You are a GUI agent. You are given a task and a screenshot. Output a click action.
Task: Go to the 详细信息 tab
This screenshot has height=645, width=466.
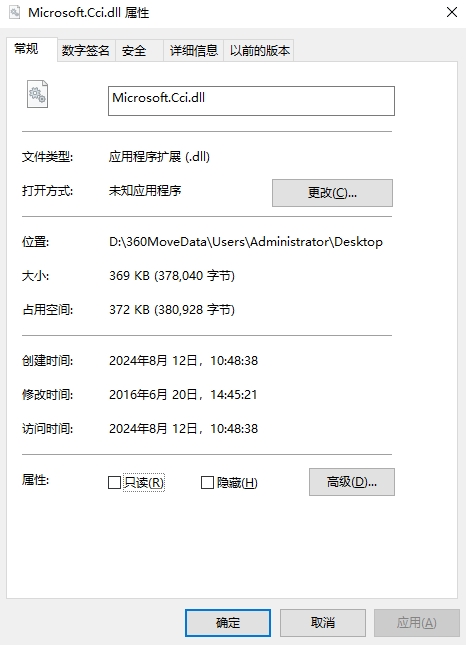(x=193, y=51)
